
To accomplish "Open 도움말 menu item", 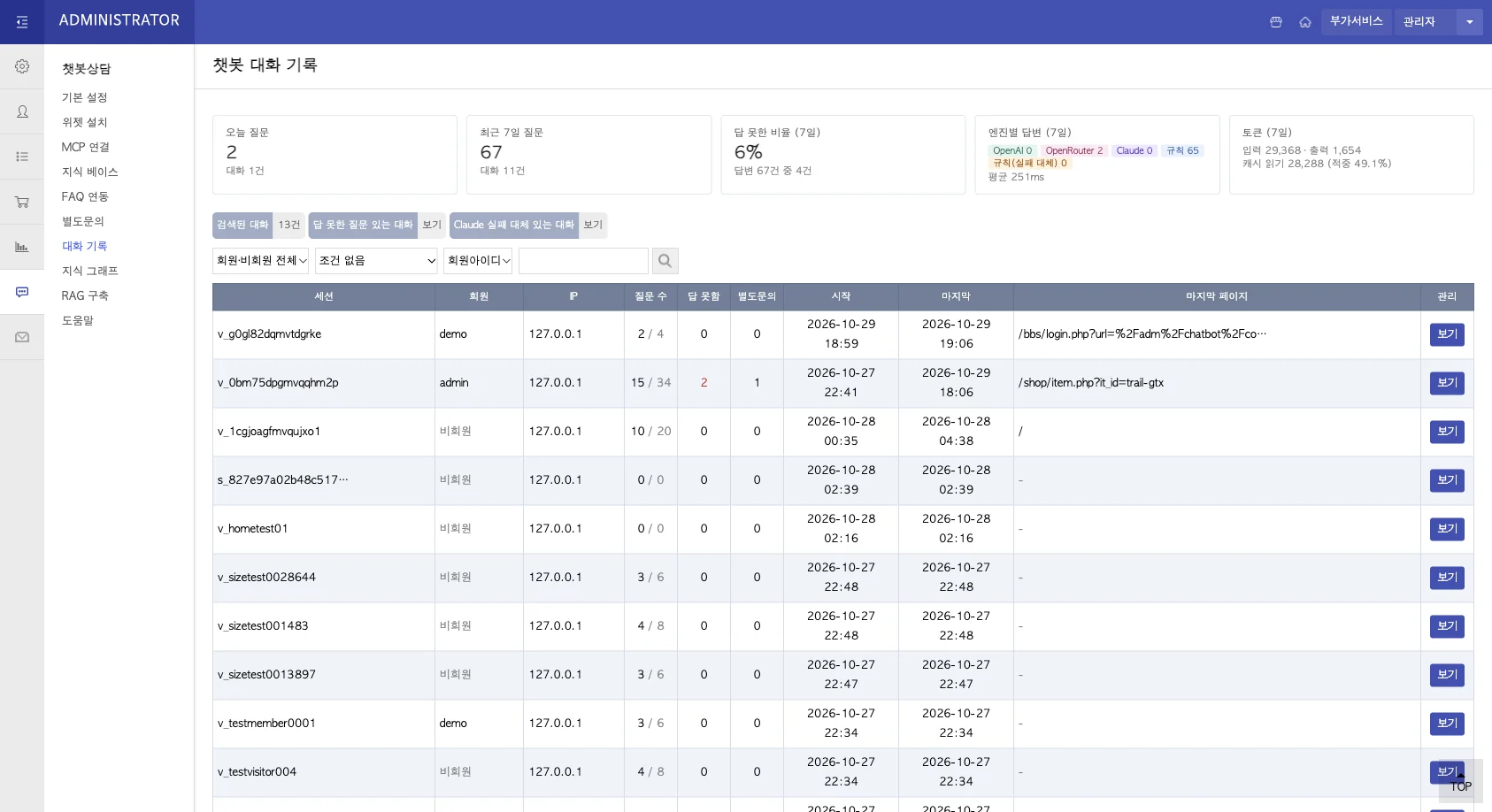I will pos(77,320).
